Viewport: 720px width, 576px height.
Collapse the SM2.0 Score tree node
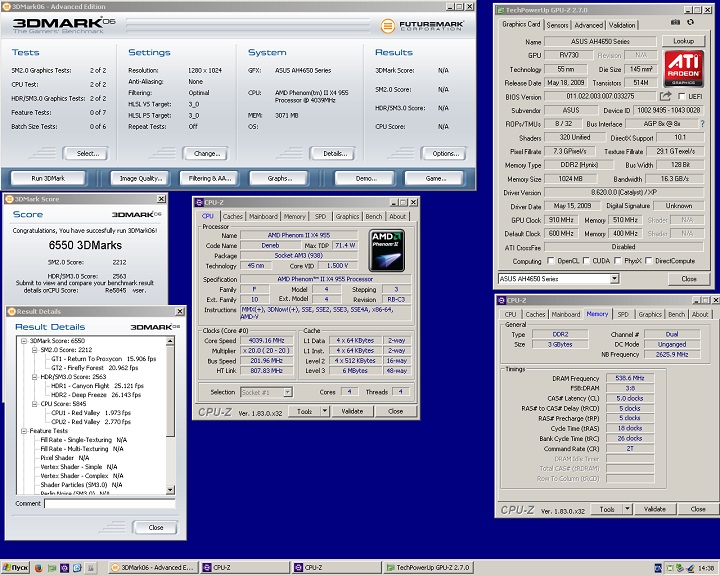33,348
